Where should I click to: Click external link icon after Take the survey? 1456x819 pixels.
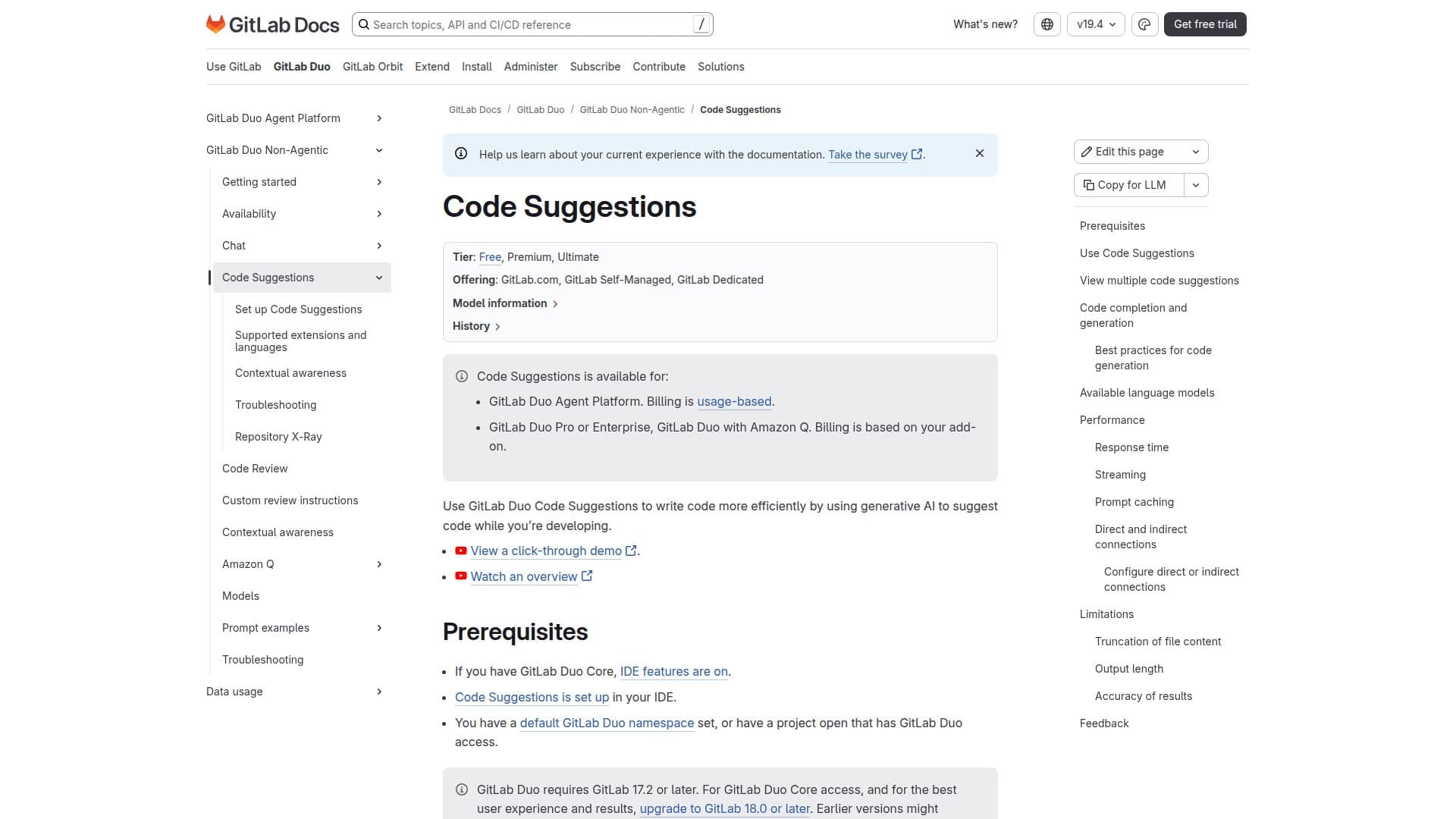917,154
